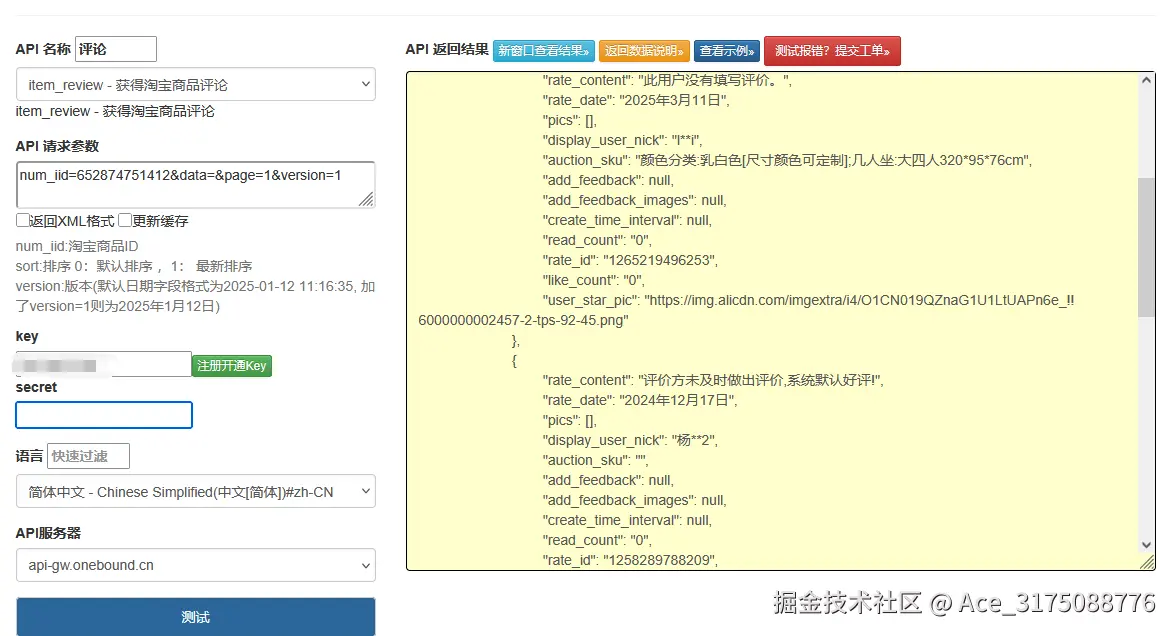Click the 快速过滤 language filter box
Viewport: 1175px width, 636px height.
point(88,455)
